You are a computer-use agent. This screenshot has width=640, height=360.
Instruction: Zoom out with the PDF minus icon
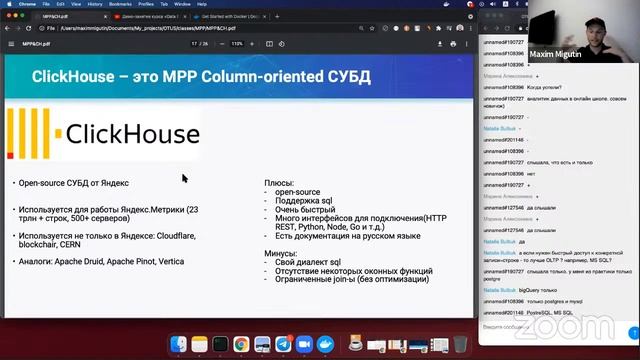222,44
